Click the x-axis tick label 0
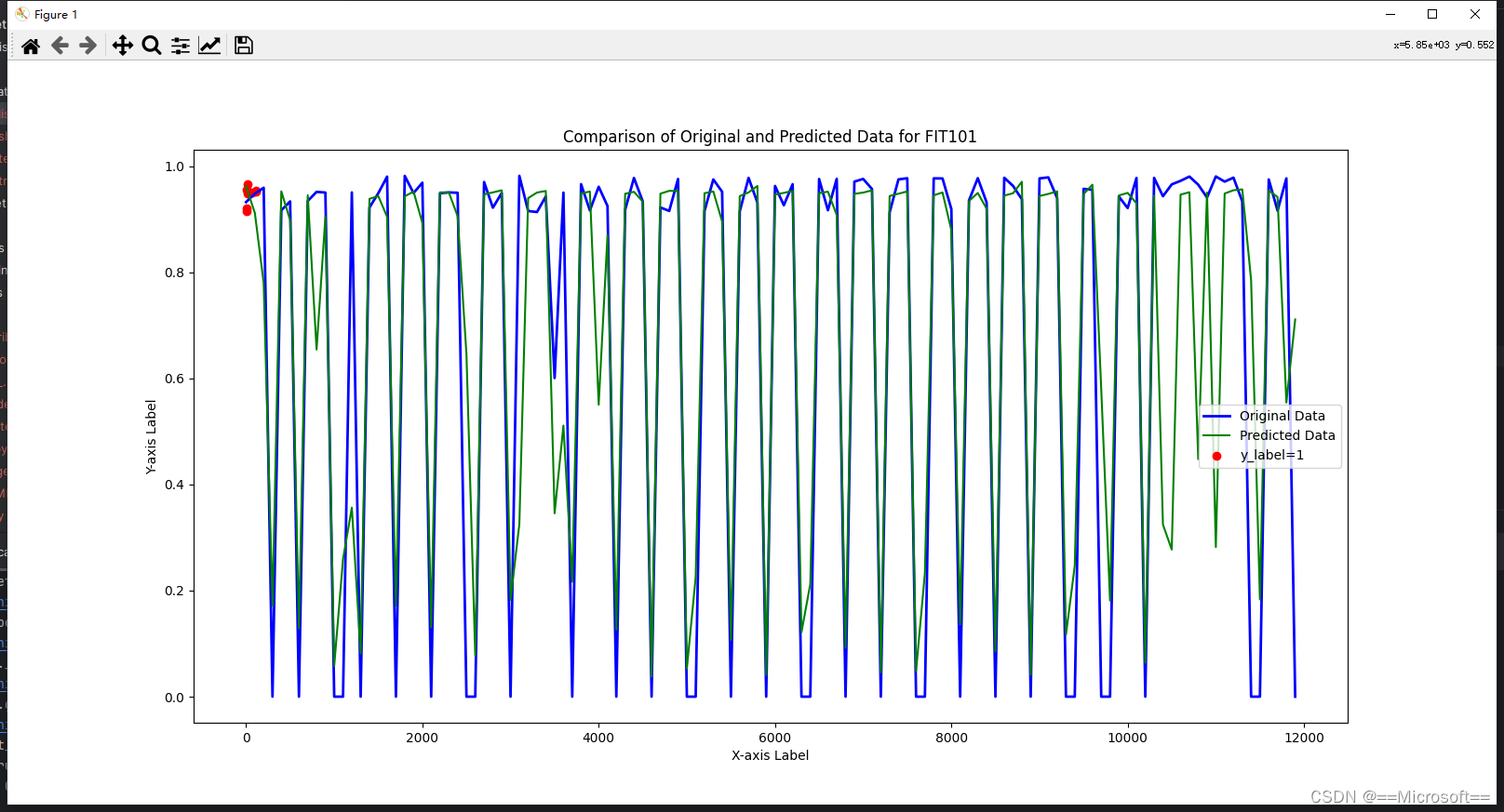This screenshot has height=812, width=1504. pyautogui.click(x=247, y=738)
